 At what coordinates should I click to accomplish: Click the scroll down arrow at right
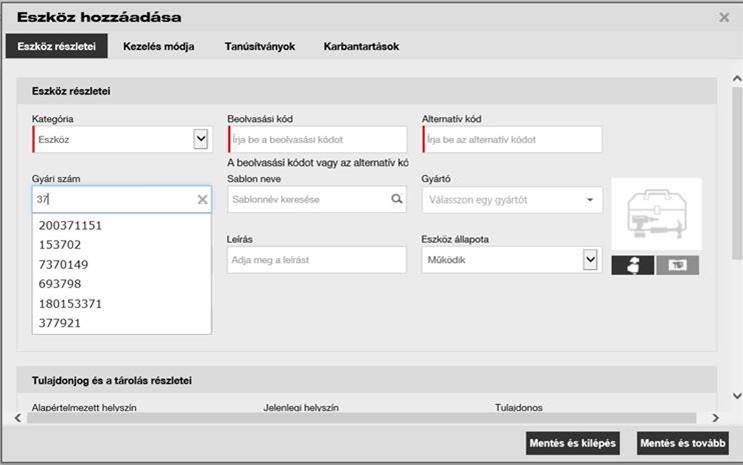pyautogui.click(x=737, y=396)
